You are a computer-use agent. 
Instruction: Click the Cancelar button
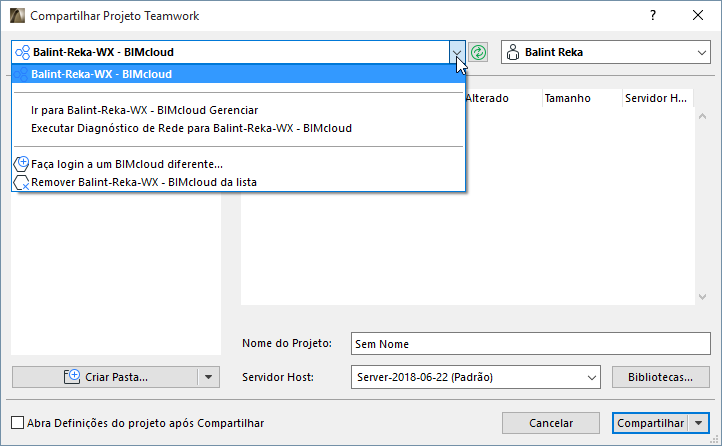(551, 423)
